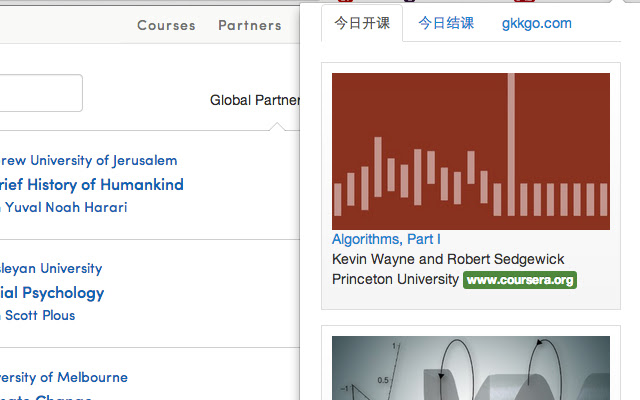The image size is (640, 400).
Task: Switch to the 今日结课 tab
Action: point(446,23)
